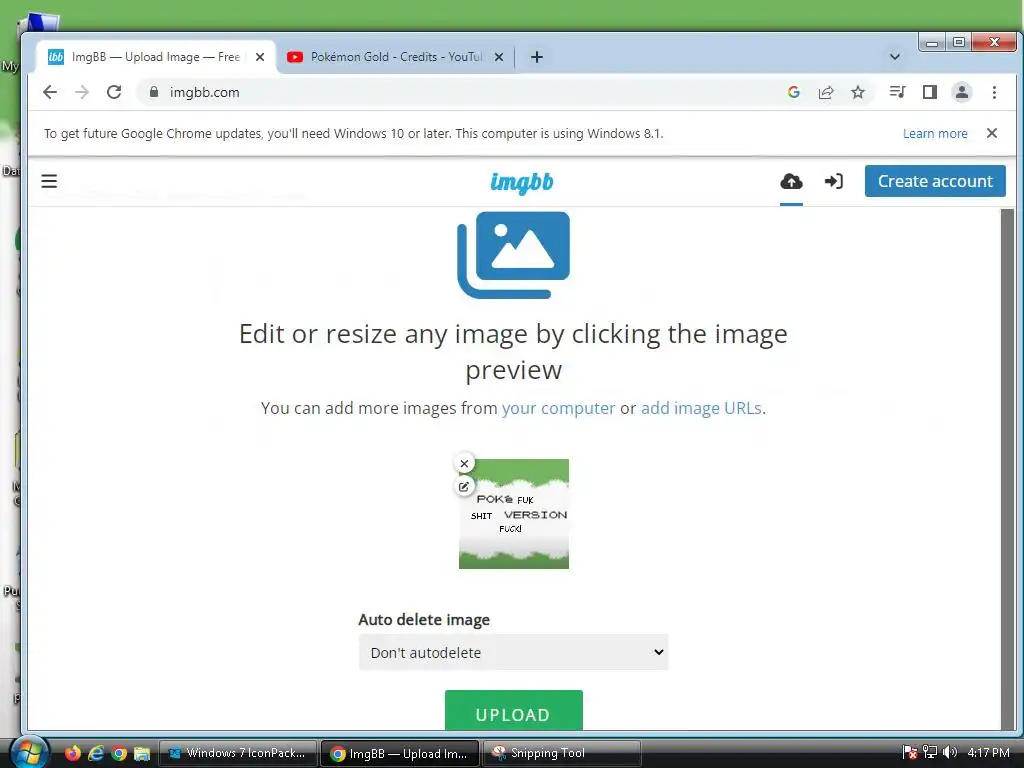Launch Chrome from the taskbar quick launch

(119, 753)
